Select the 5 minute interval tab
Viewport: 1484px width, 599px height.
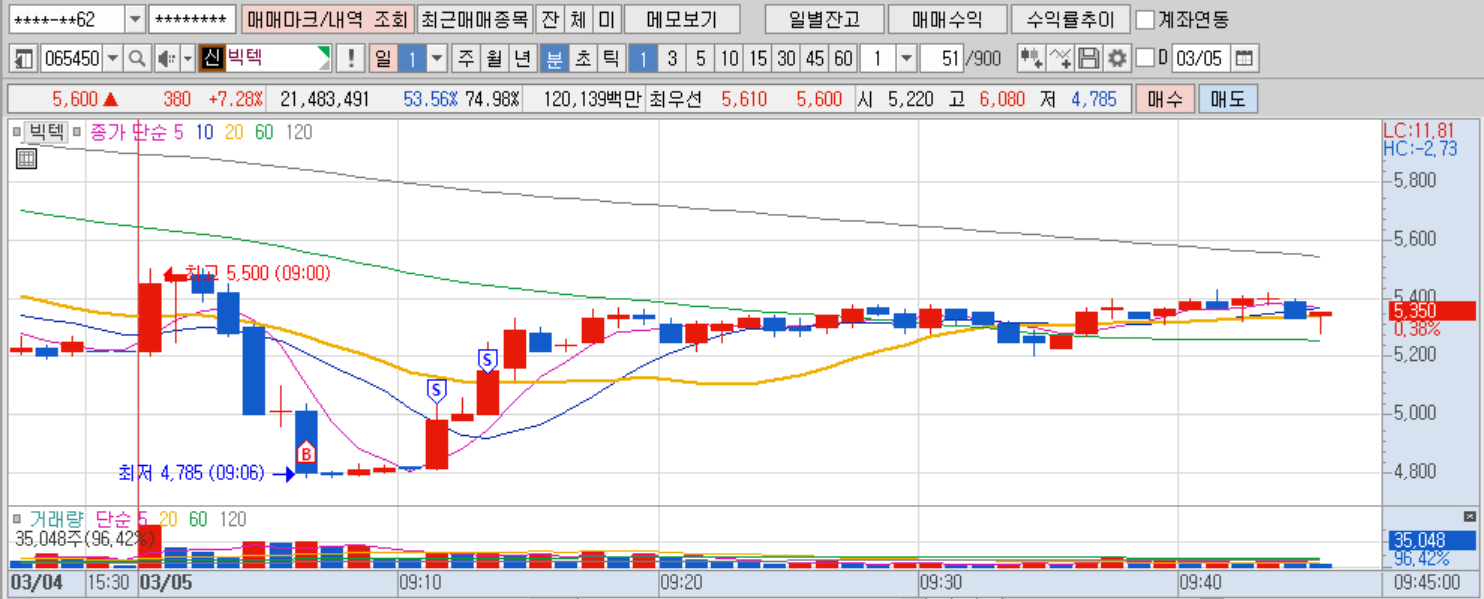[x=701, y=59]
